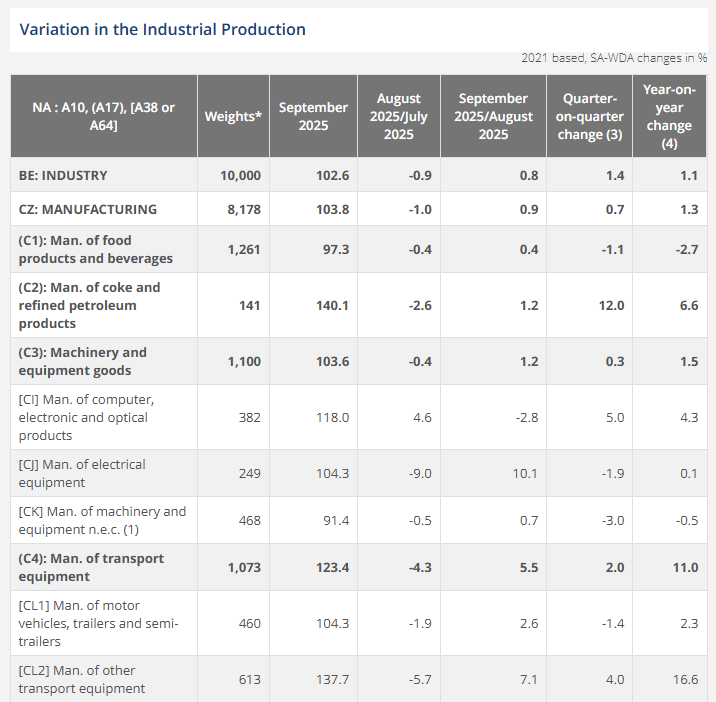Click the 'CZ: MANUFACTURING' row label
The width and height of the screenshot is (716, 702).
point(88,209)
